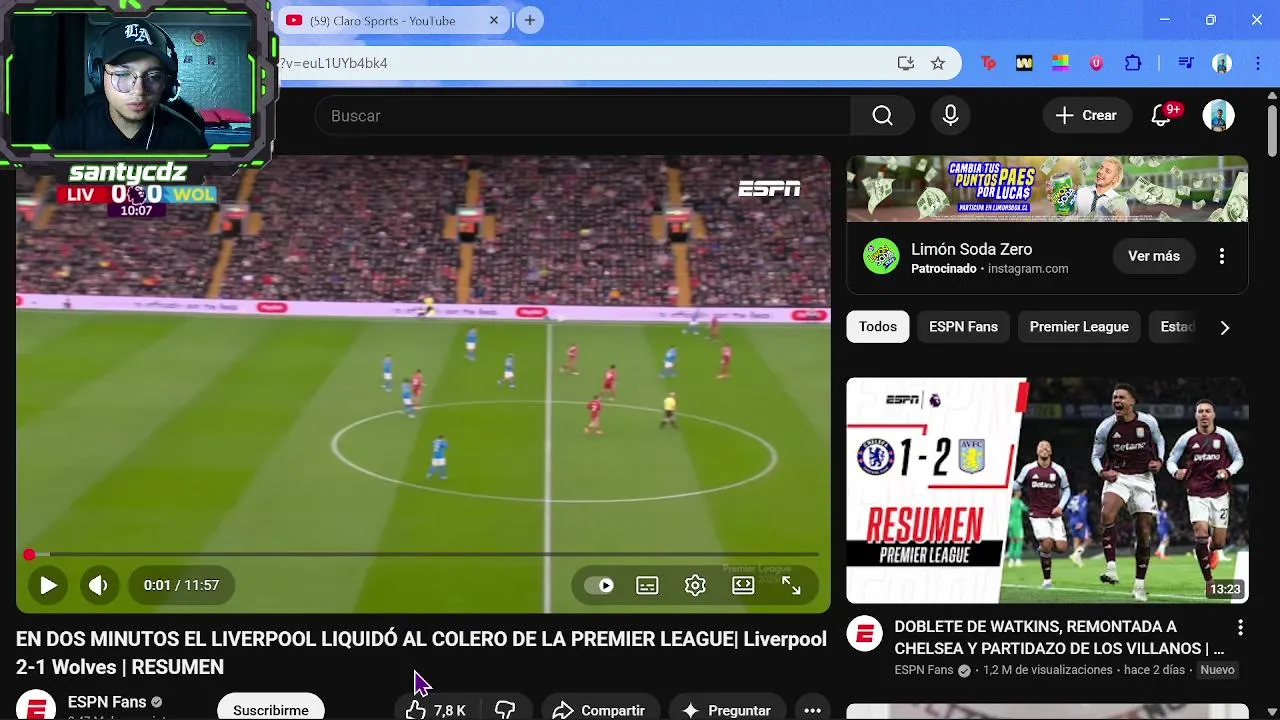Click the Compartir share button

[601, 710]
